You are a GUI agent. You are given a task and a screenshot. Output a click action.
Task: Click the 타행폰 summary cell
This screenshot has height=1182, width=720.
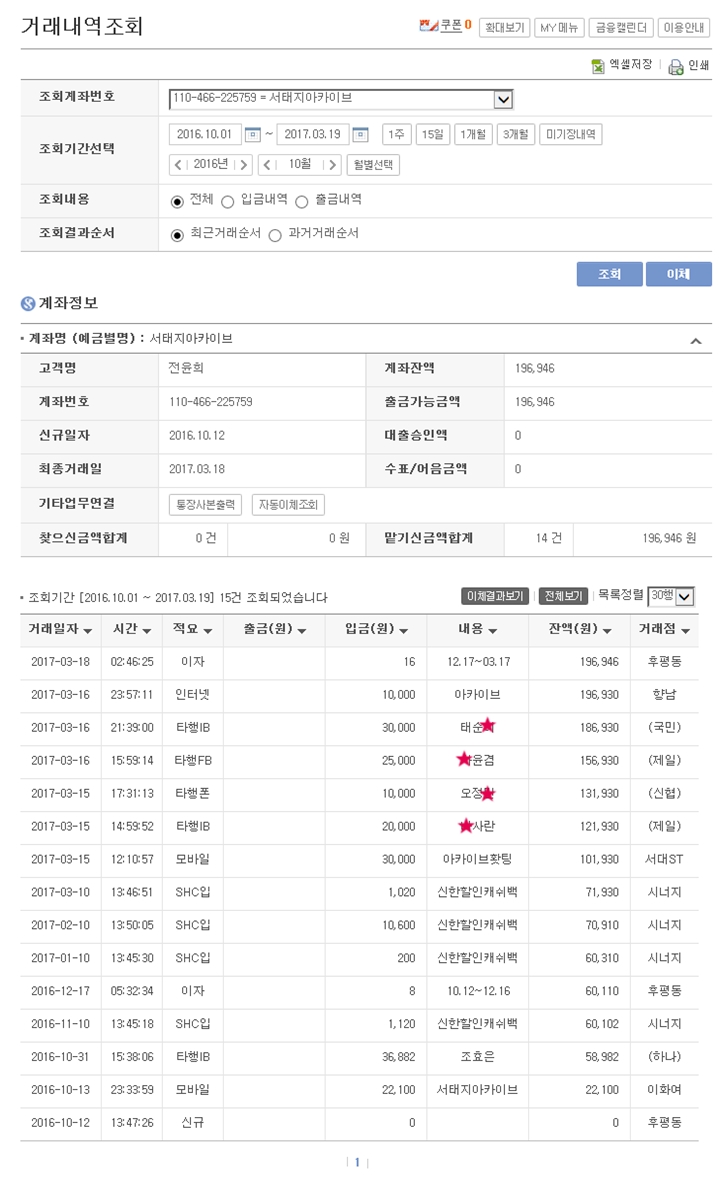192,794
